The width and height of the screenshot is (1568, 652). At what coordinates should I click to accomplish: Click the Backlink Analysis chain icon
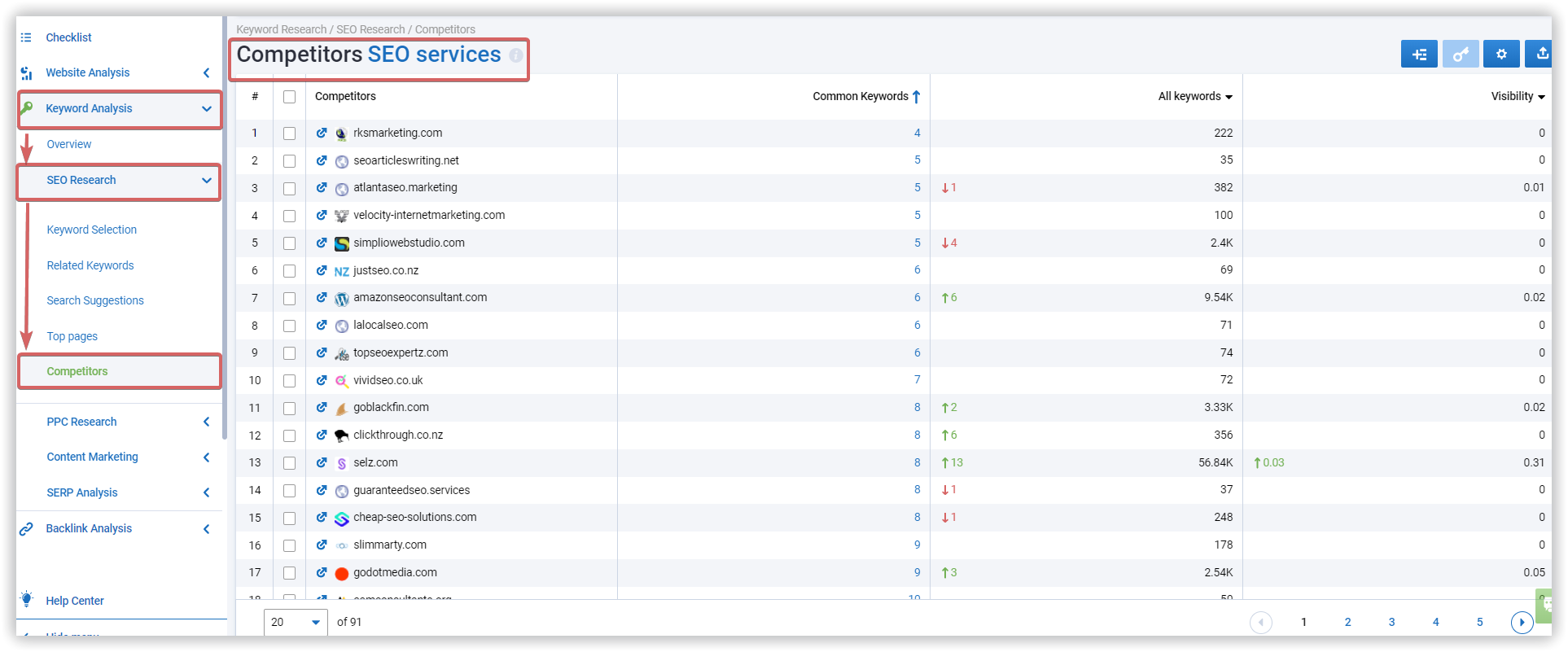point(26,529)
